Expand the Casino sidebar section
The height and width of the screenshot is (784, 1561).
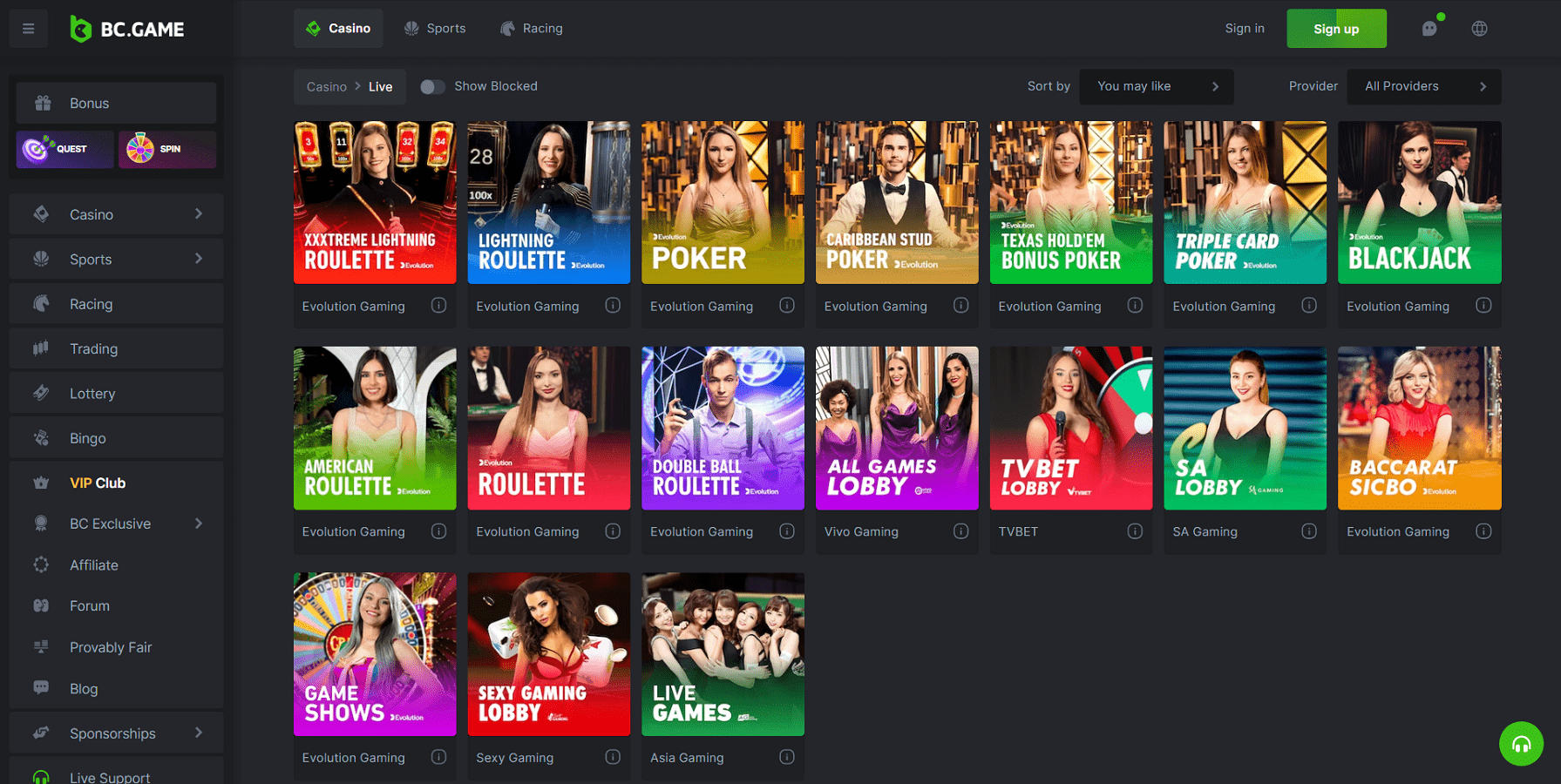tap(116, 214)
